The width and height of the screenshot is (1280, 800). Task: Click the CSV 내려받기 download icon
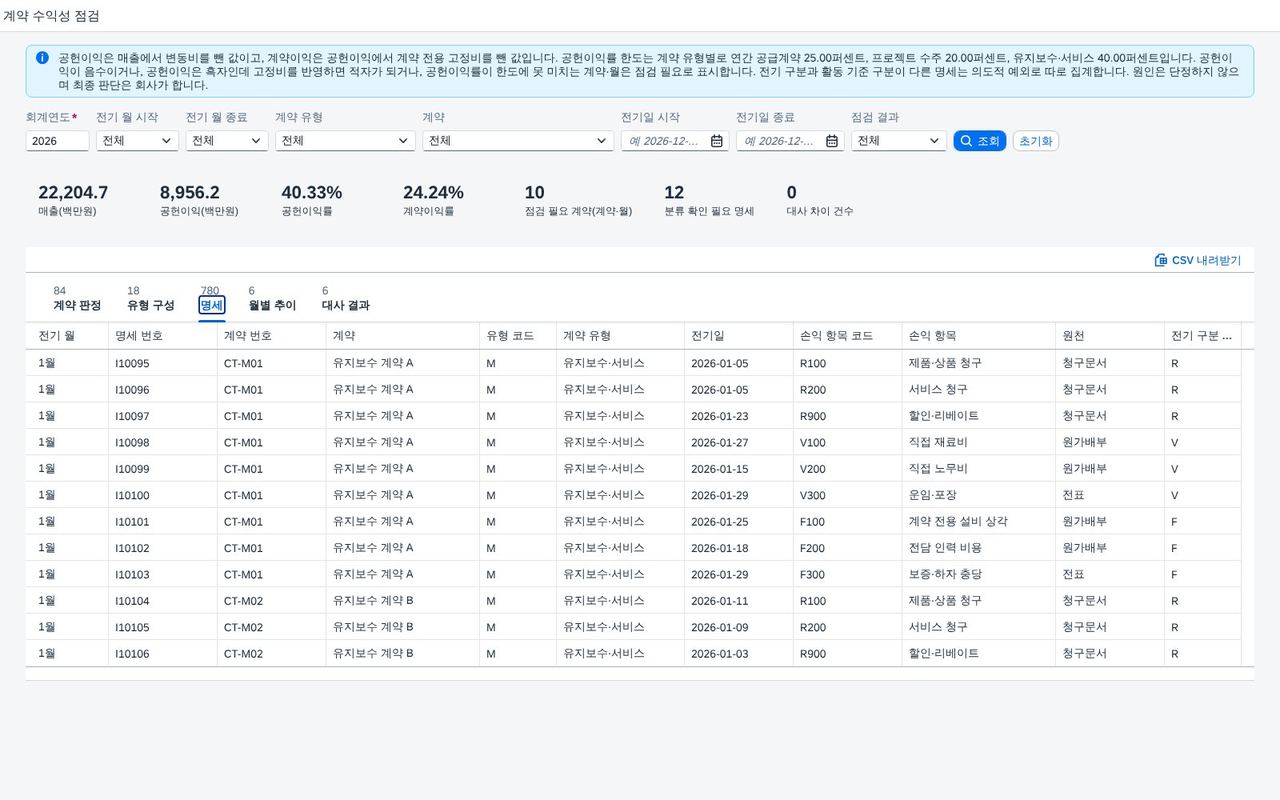pos(1161,260)
